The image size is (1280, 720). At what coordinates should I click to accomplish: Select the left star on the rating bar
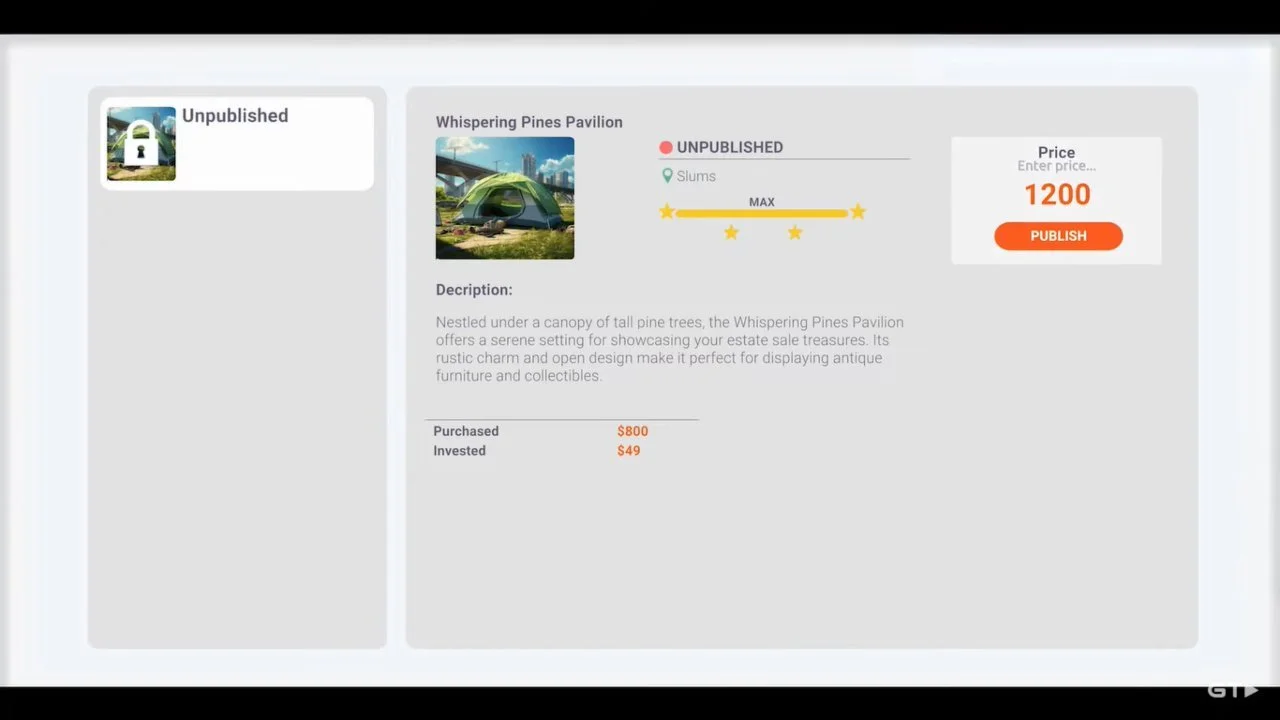667,212
